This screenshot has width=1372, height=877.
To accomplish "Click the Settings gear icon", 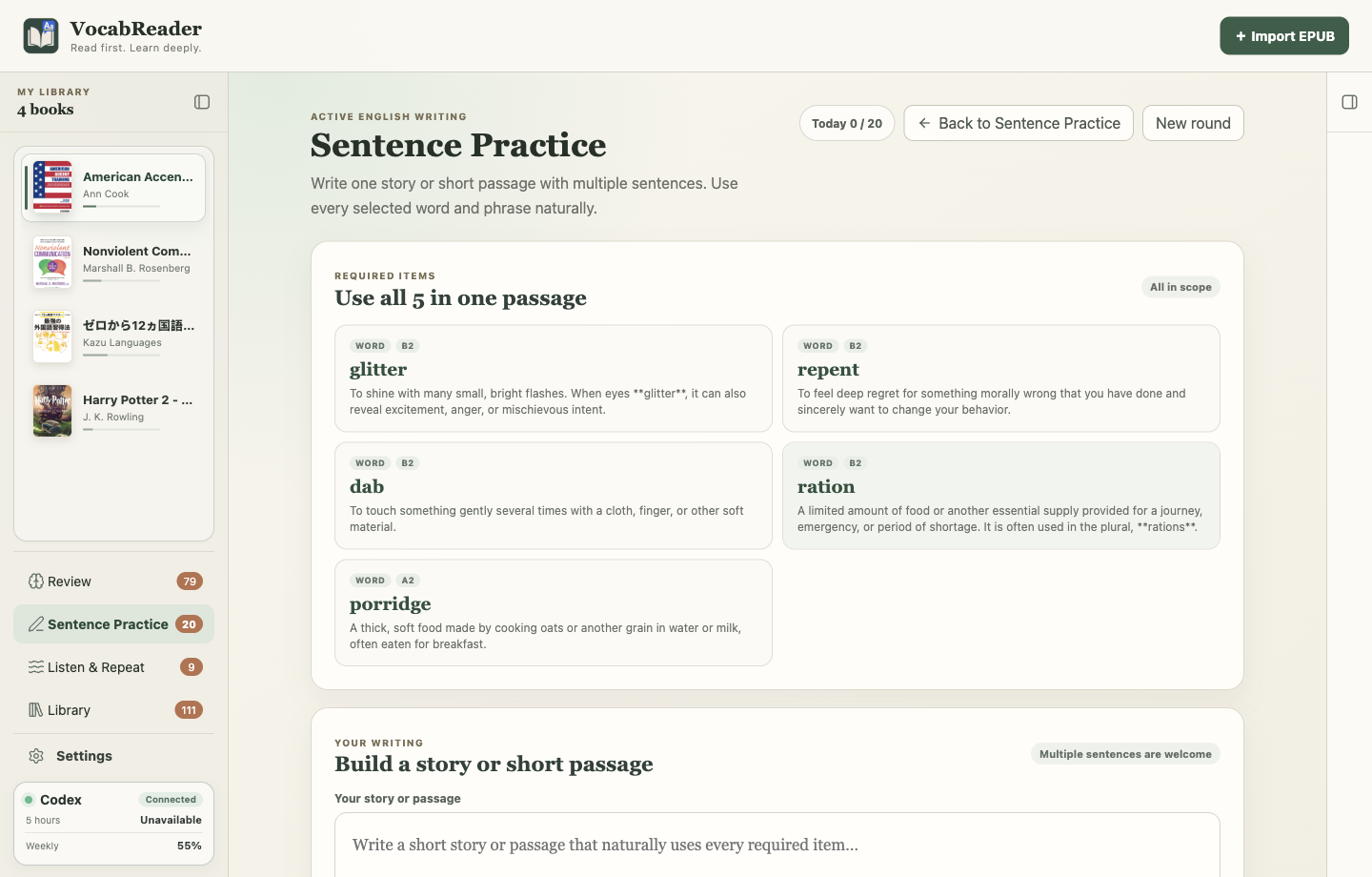I will (36, 756).
